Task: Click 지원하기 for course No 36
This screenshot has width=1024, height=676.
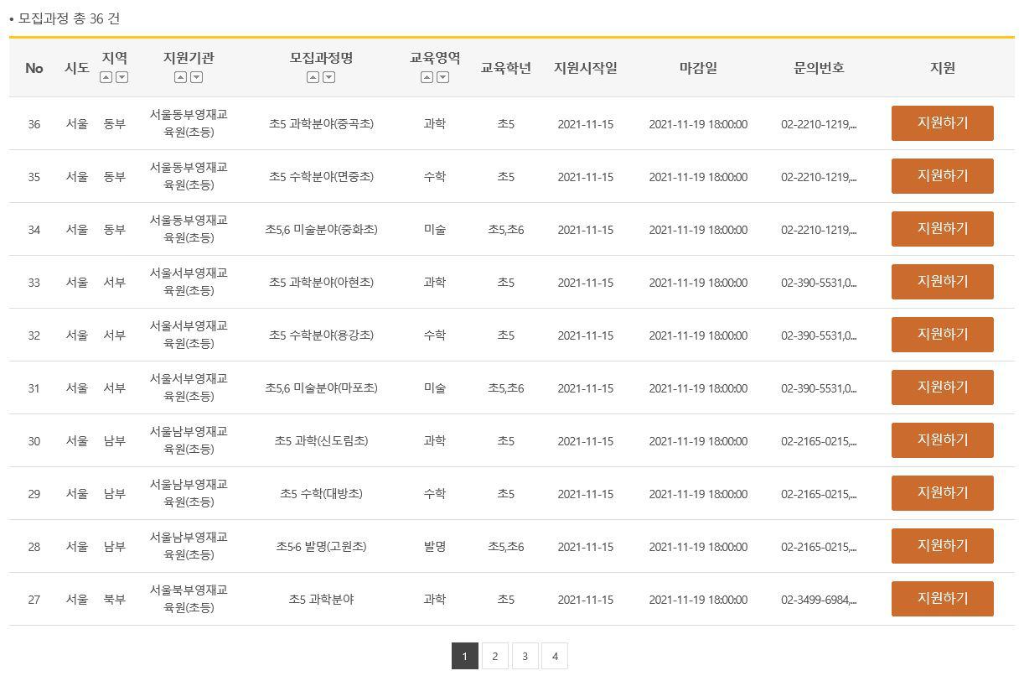Action: (942, 123)
